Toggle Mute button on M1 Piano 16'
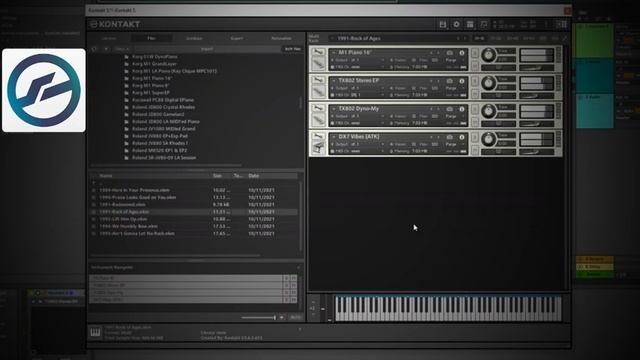Screen dimensions: 640x360 click(475, 65)
